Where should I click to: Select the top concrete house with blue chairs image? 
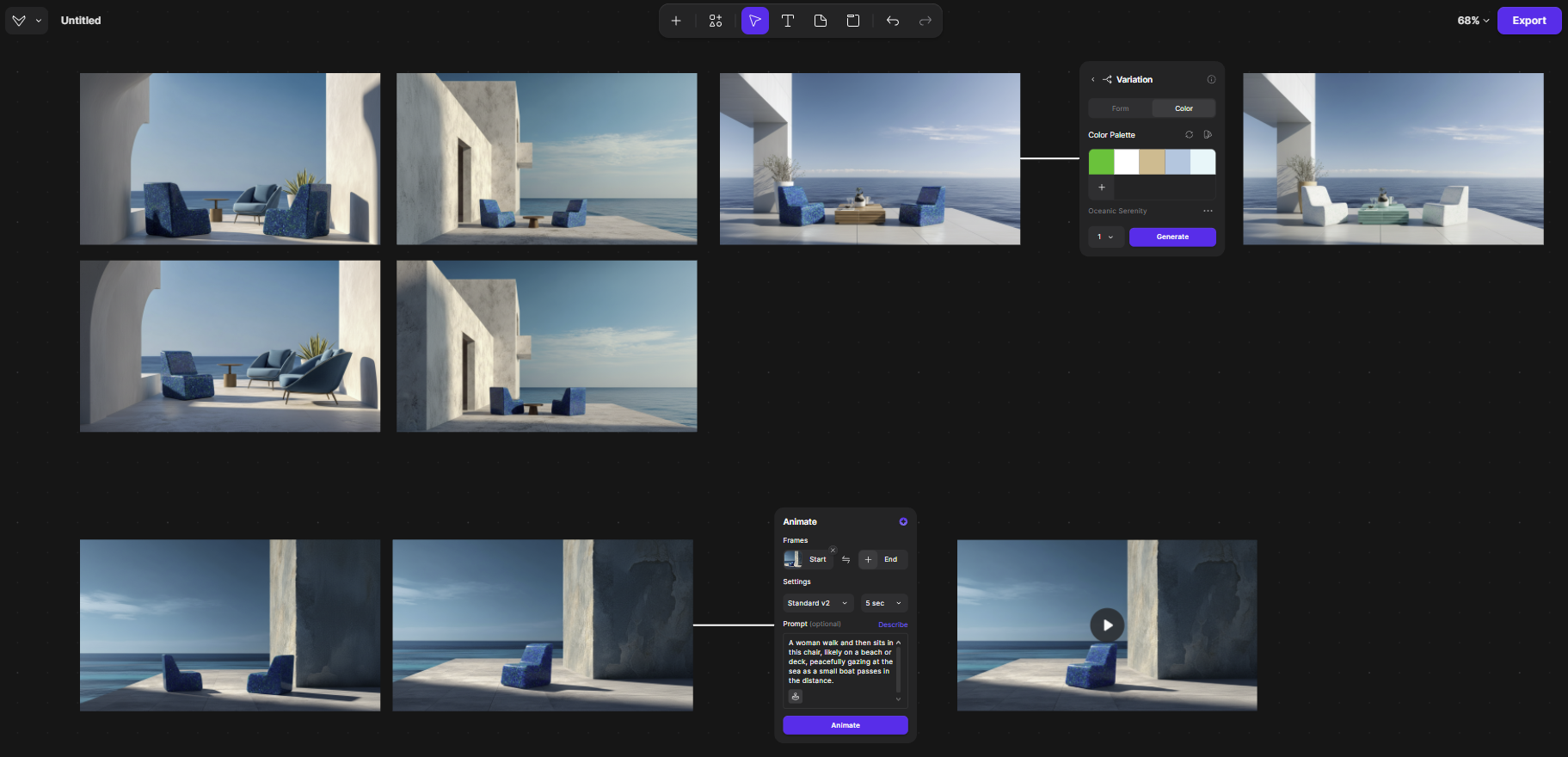546,159
